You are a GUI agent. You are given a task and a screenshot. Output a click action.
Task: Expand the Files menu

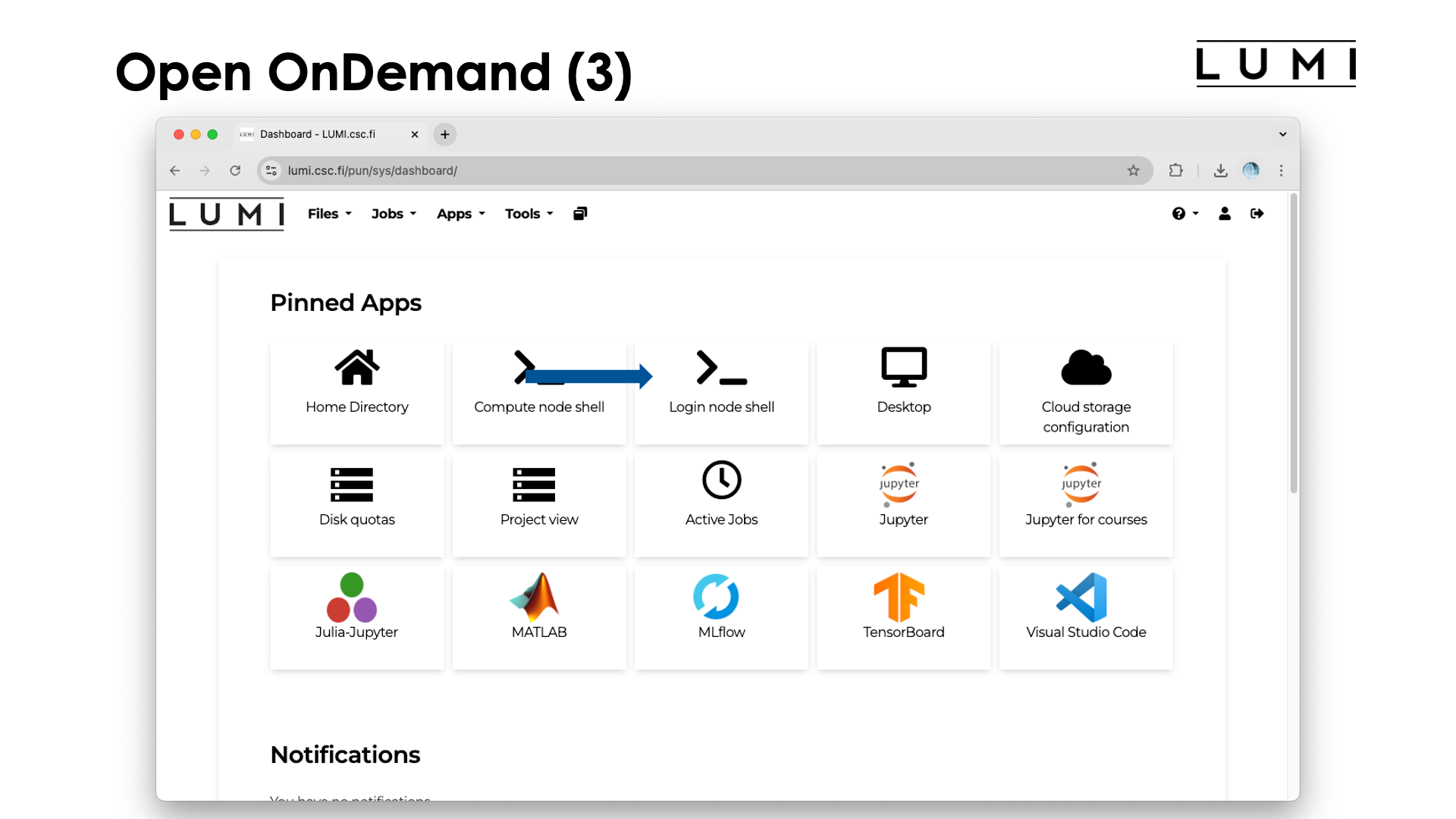[328, 213]
